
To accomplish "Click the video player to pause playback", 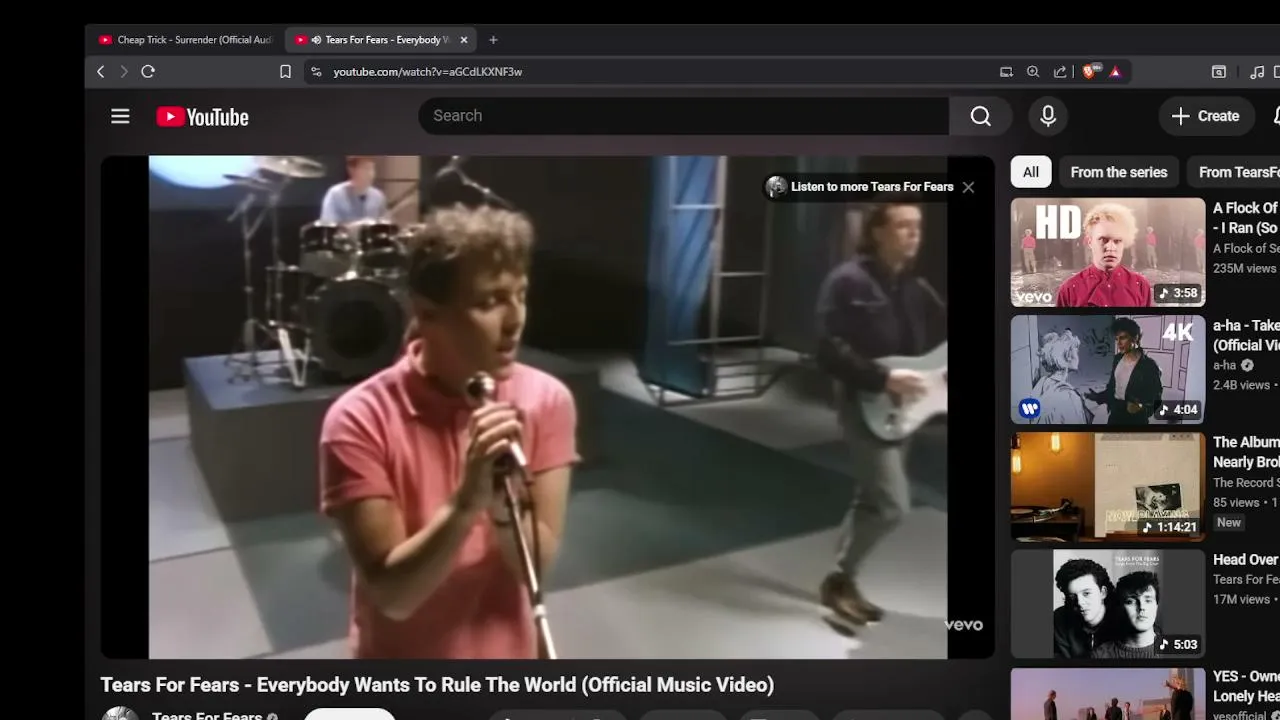I will coord(548,407).
